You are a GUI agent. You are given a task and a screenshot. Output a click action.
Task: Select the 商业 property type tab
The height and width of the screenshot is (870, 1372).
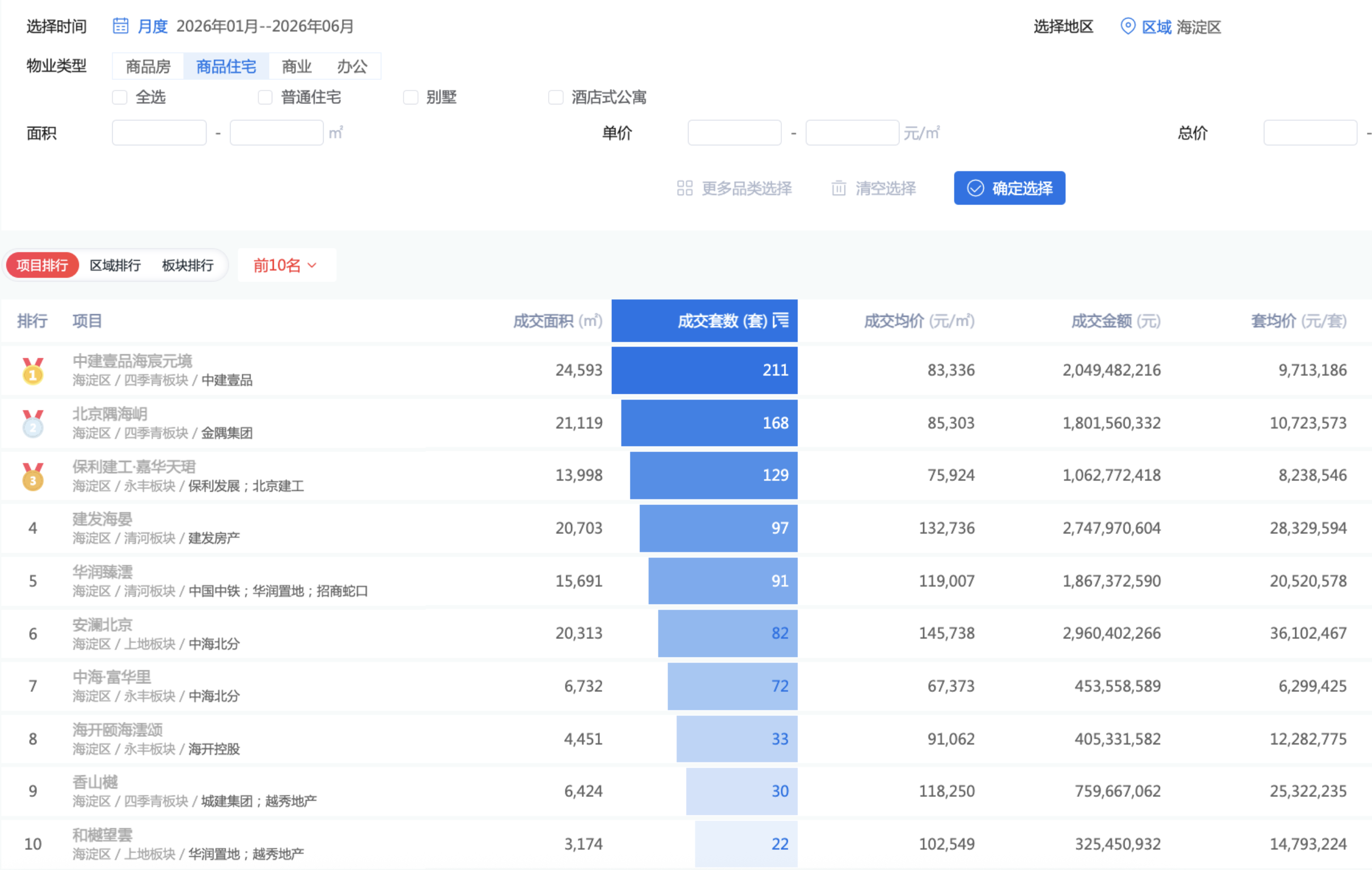(297, 66)
